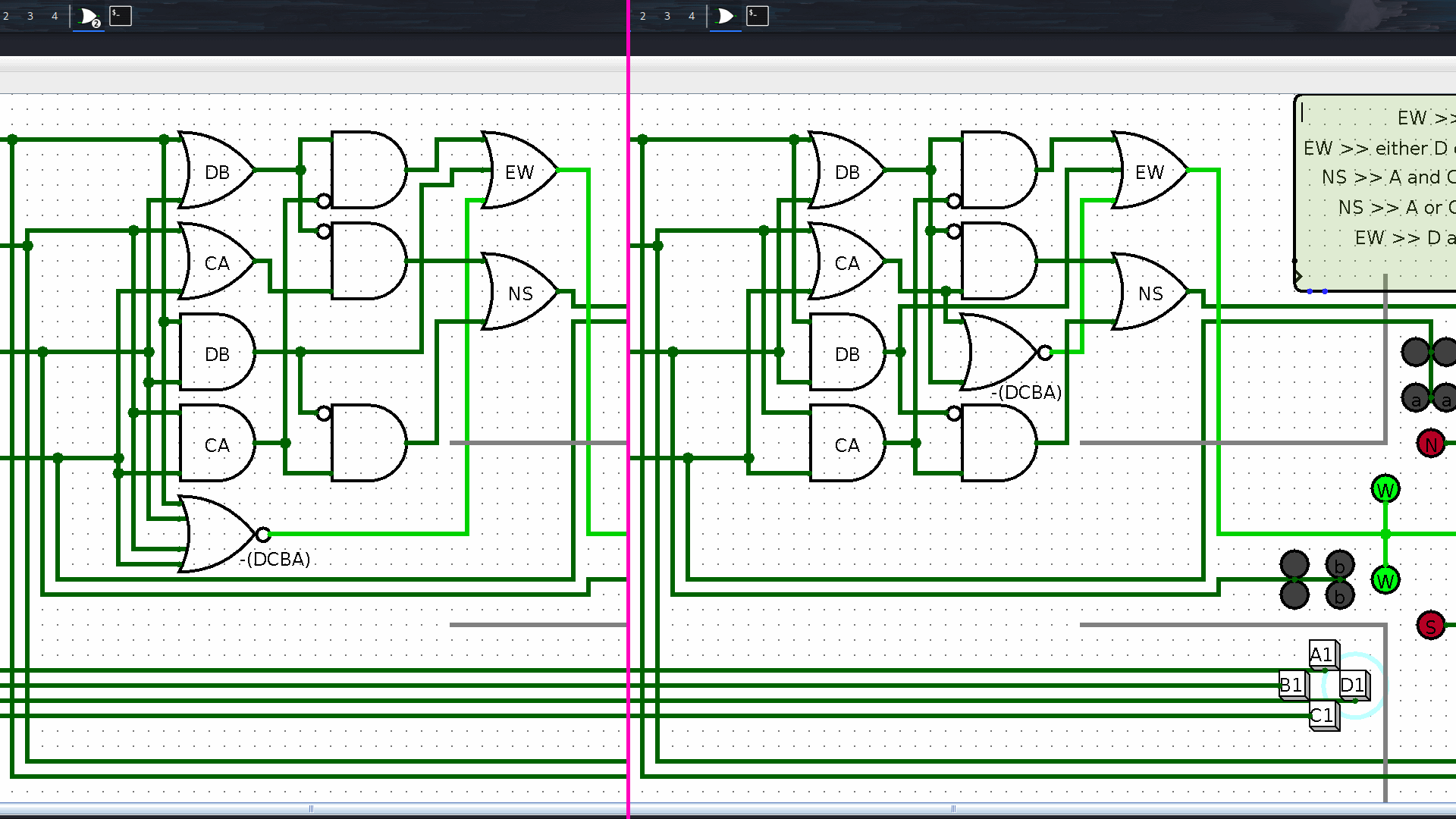The height and width of the screenshot is (819, 1456).
Task: Click text line 'EW >> D a'
Action: [1405, 238]
